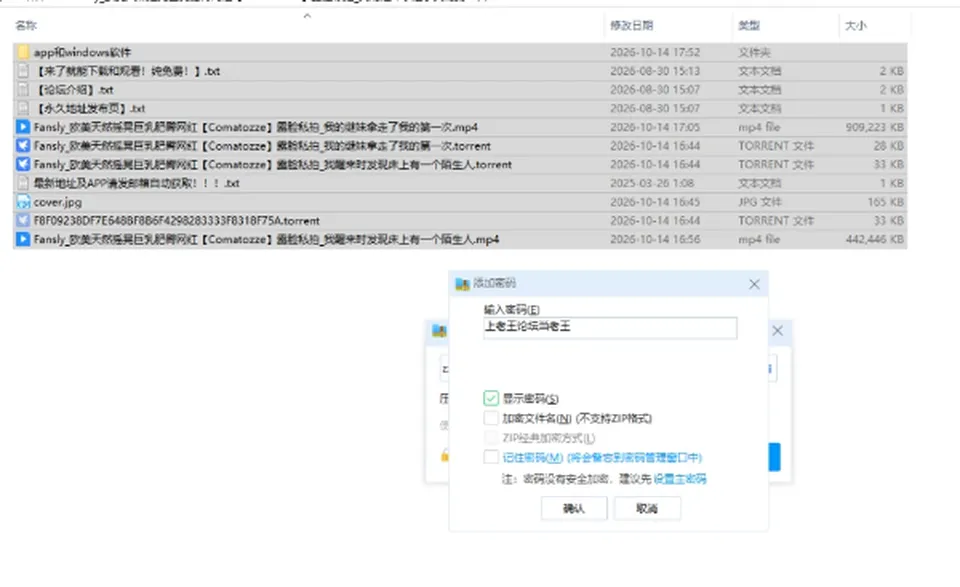Image resolution: width=960 pixels, height=587 pixels.
Task: Open the 设置主密码 link
Action: pos(680,479)
